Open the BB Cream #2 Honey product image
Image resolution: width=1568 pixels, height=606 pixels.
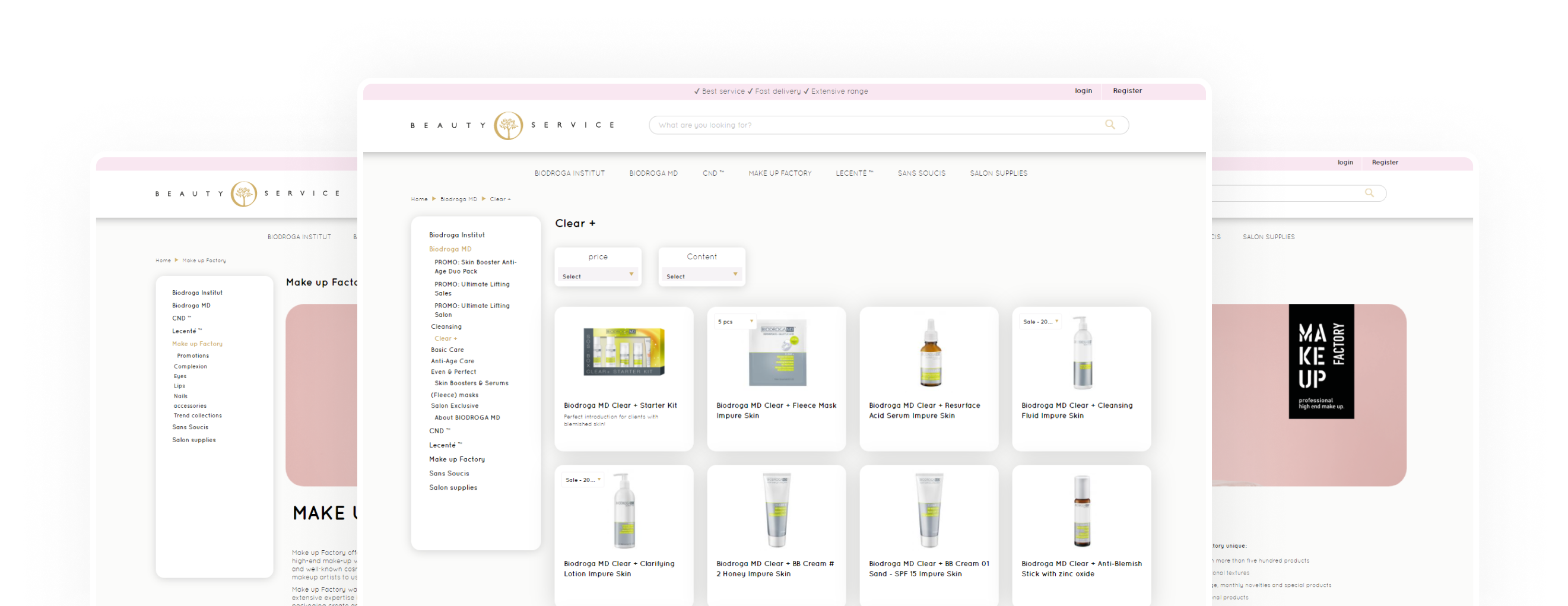777,510
